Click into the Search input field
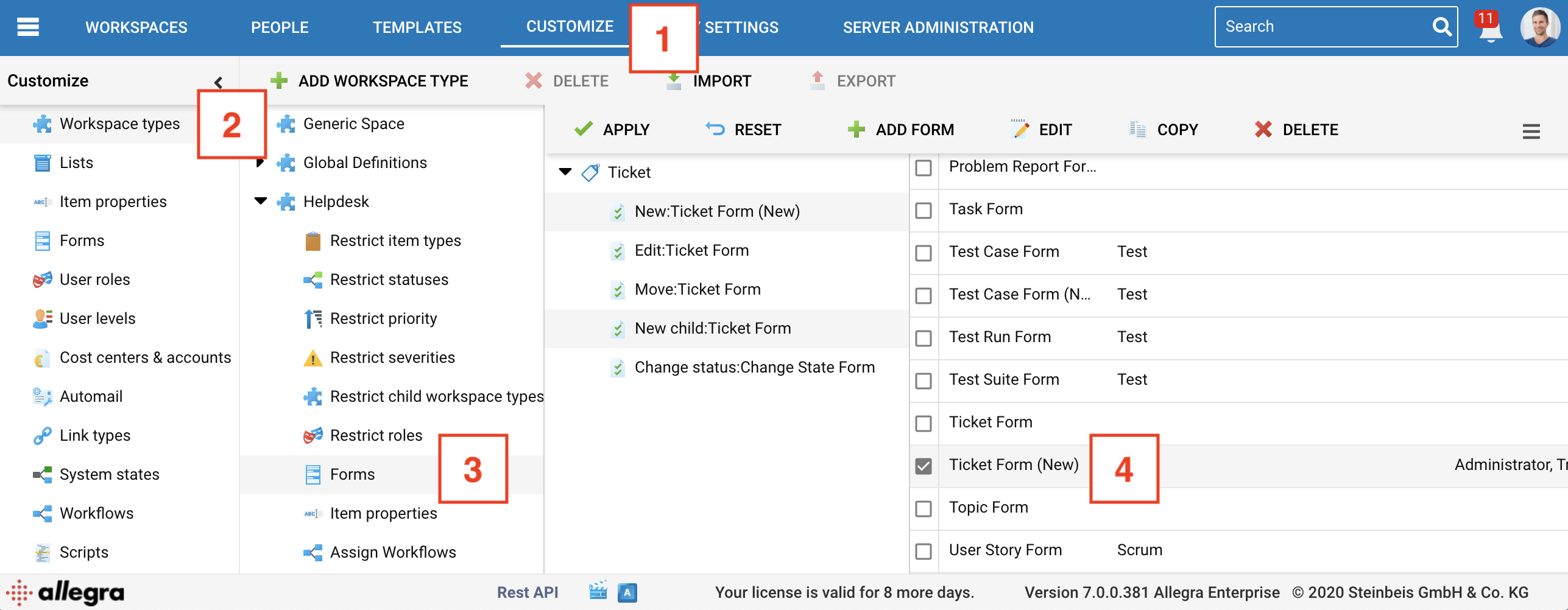 point(1322,27)
